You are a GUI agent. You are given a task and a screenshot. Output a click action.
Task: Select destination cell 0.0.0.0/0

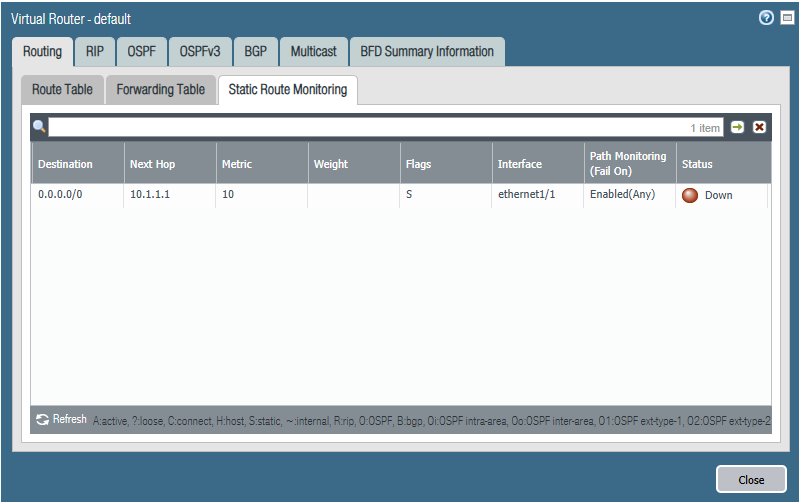click(x=60, y=194)
